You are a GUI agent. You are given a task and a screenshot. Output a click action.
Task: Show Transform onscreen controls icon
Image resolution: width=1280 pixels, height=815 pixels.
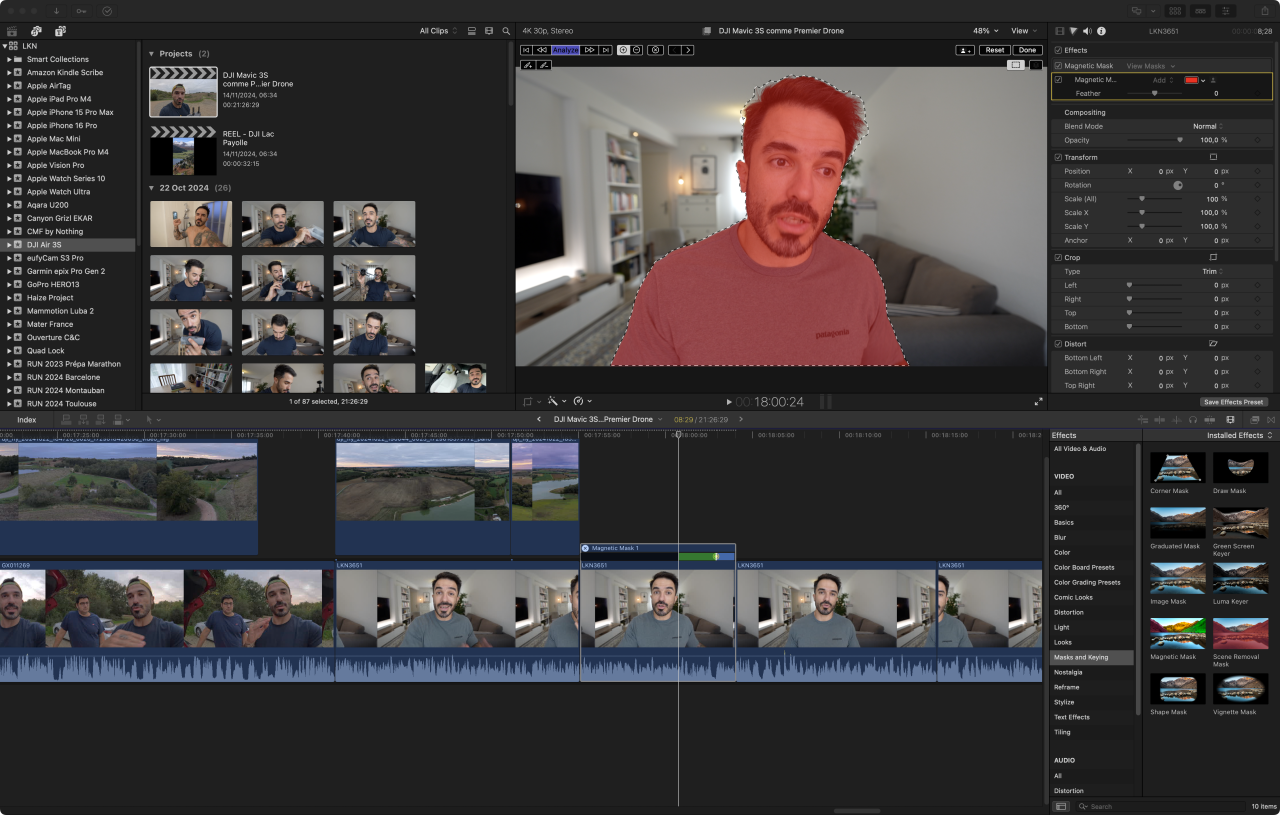(x=1214, y=157)
